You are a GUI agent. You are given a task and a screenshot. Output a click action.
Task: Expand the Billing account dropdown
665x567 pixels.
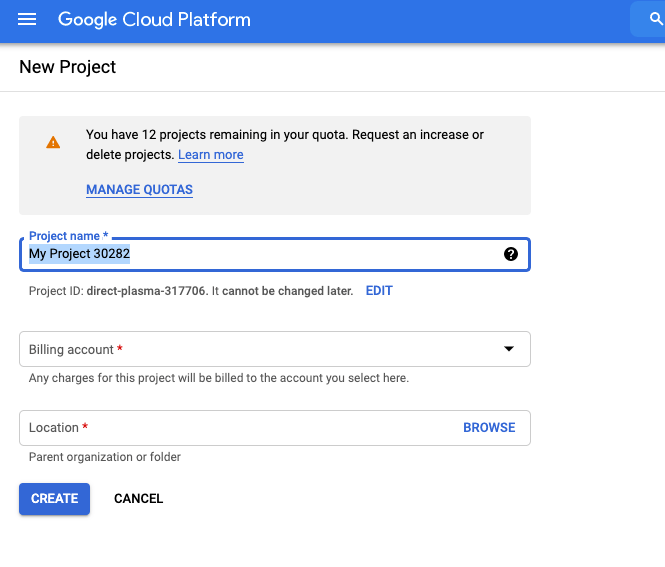pos(275,349)
